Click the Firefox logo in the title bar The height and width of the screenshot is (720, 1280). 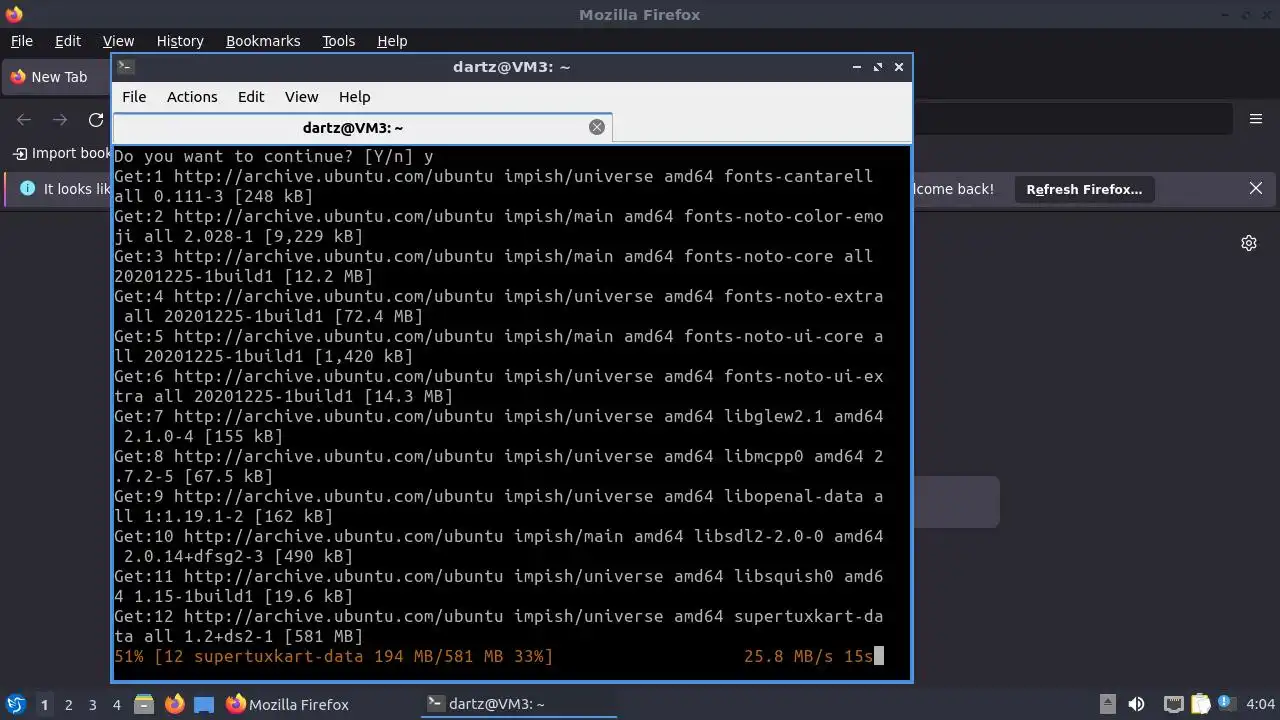(14, 14)
